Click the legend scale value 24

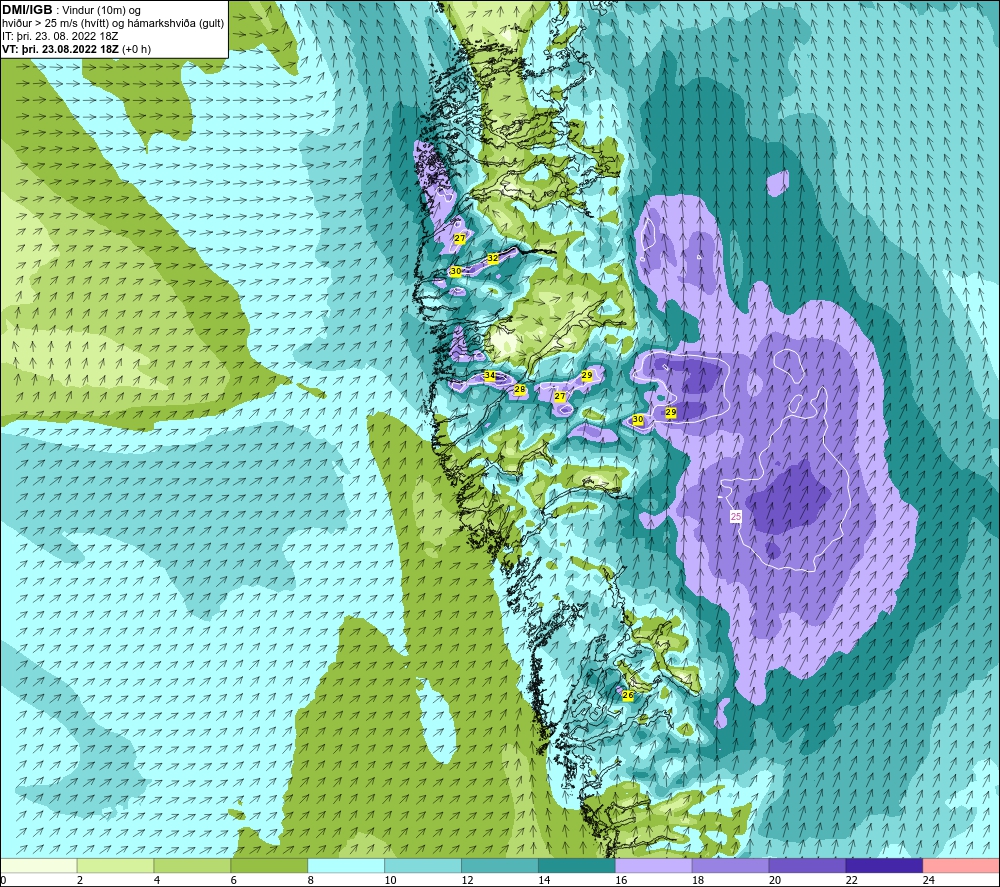pos(929,880)
